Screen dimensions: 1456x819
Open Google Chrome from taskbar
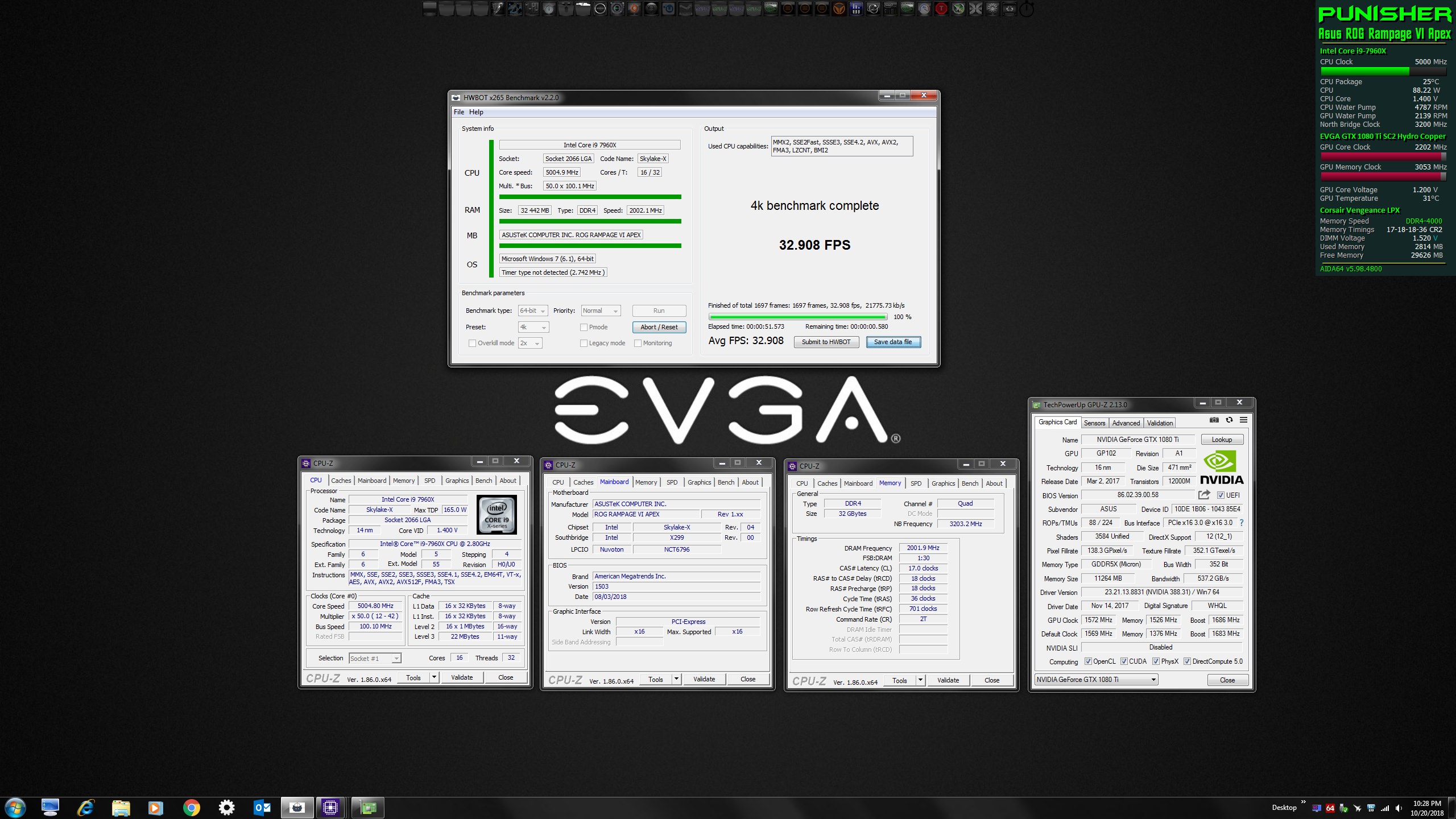(192, 808)
